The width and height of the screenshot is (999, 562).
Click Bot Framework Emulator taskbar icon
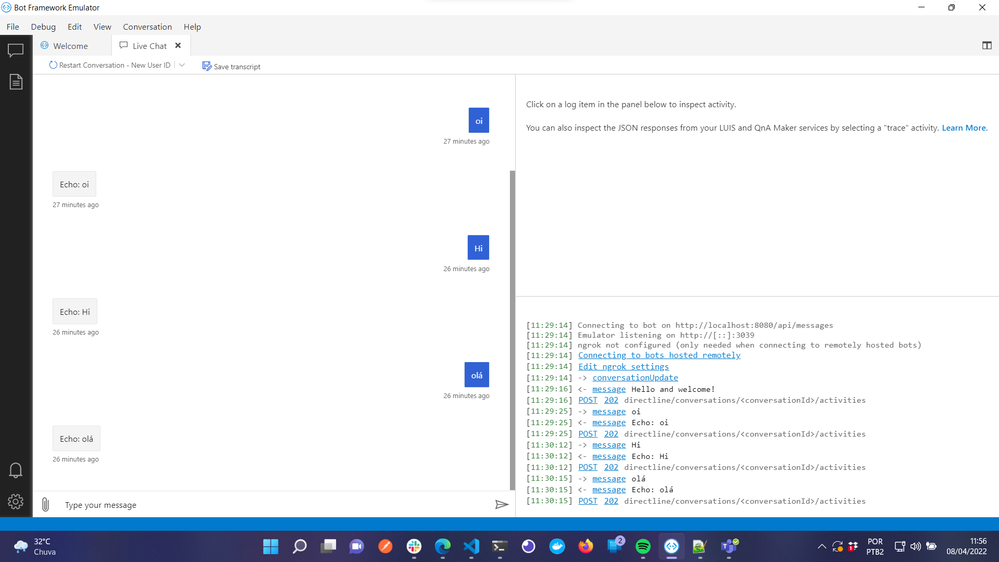click(672, 546)
